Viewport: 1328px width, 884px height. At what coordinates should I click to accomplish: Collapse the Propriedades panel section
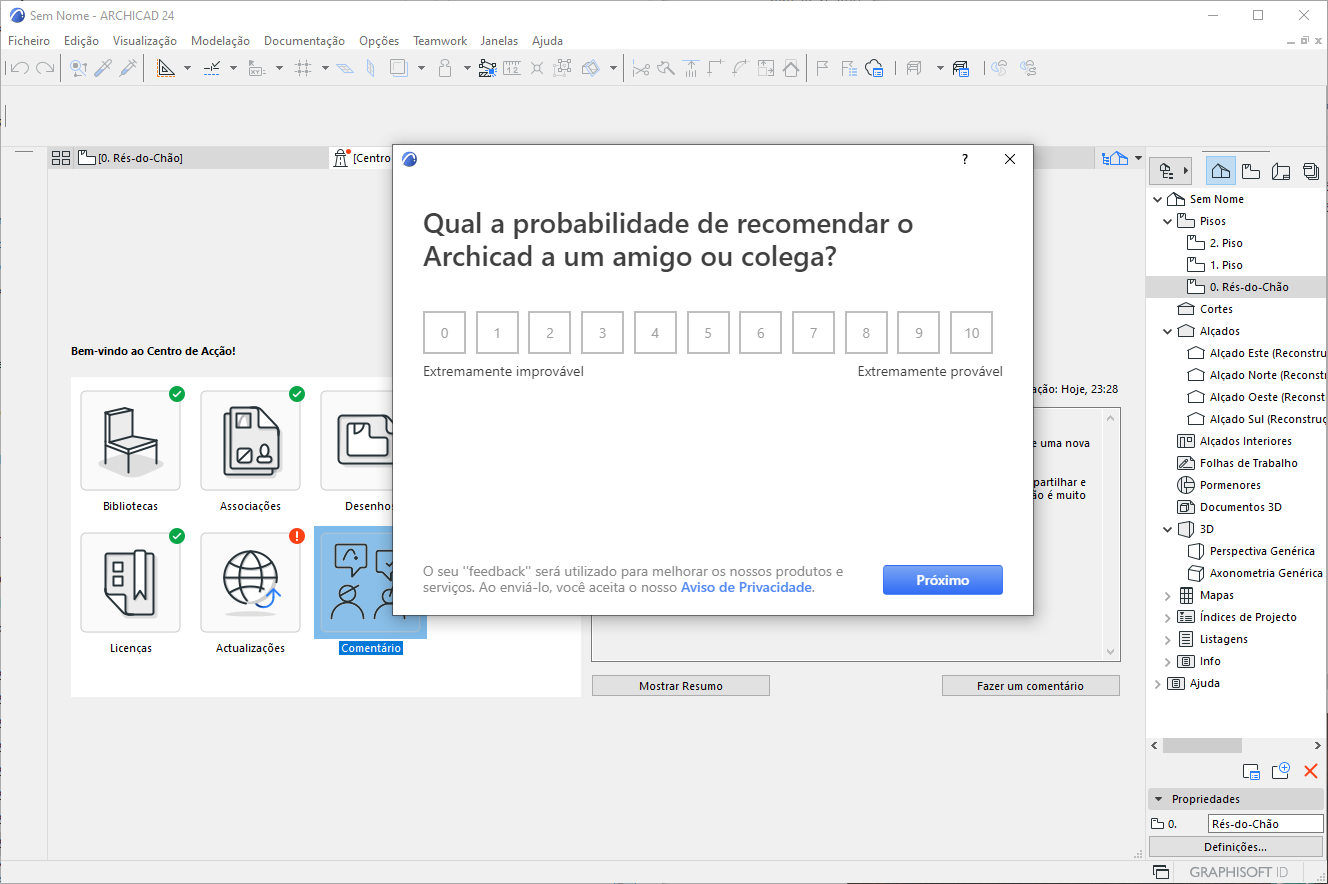pos(1158,799)
